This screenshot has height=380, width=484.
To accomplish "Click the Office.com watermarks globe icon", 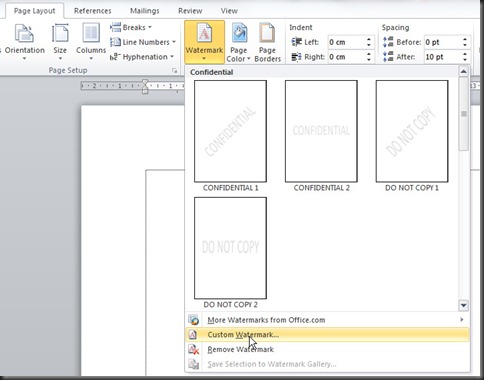I will (193, 320).
